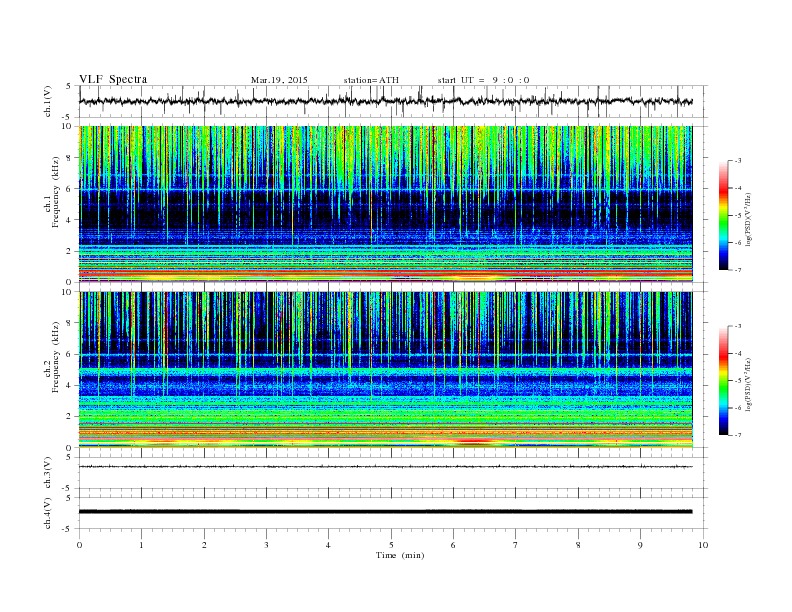Click the "ch.3(V)" axis label
The height and width of the screenshot is (612, 792).
(x=48, y=473)
